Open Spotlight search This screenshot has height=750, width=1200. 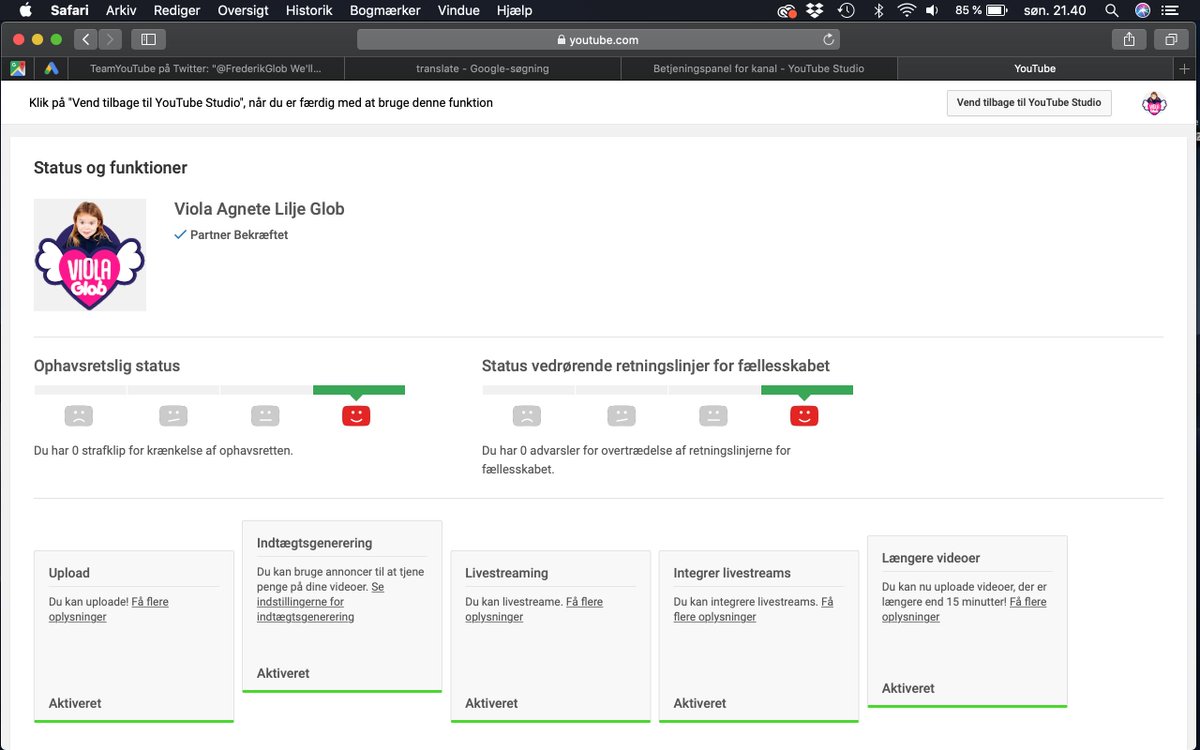pyautogui.click(x=1112, y=11)
